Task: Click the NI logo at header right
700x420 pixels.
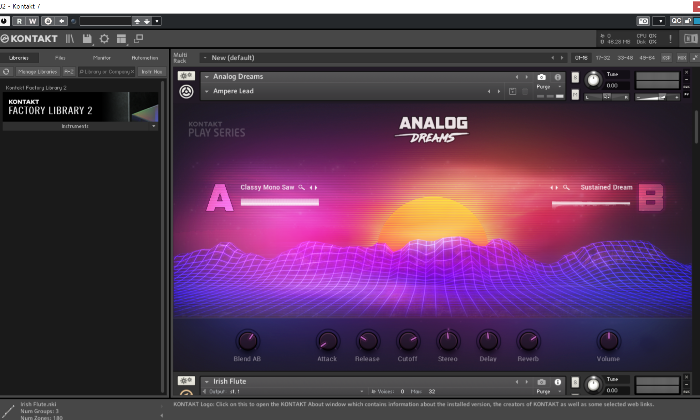Action: [691, 39]
